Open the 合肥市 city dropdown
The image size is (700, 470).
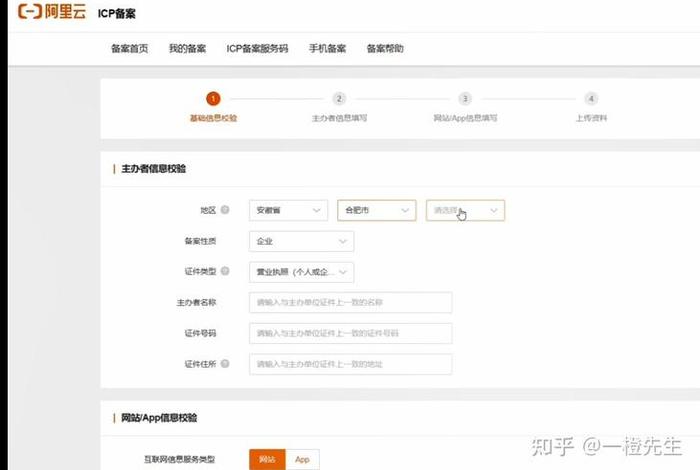tap(377, 210)
